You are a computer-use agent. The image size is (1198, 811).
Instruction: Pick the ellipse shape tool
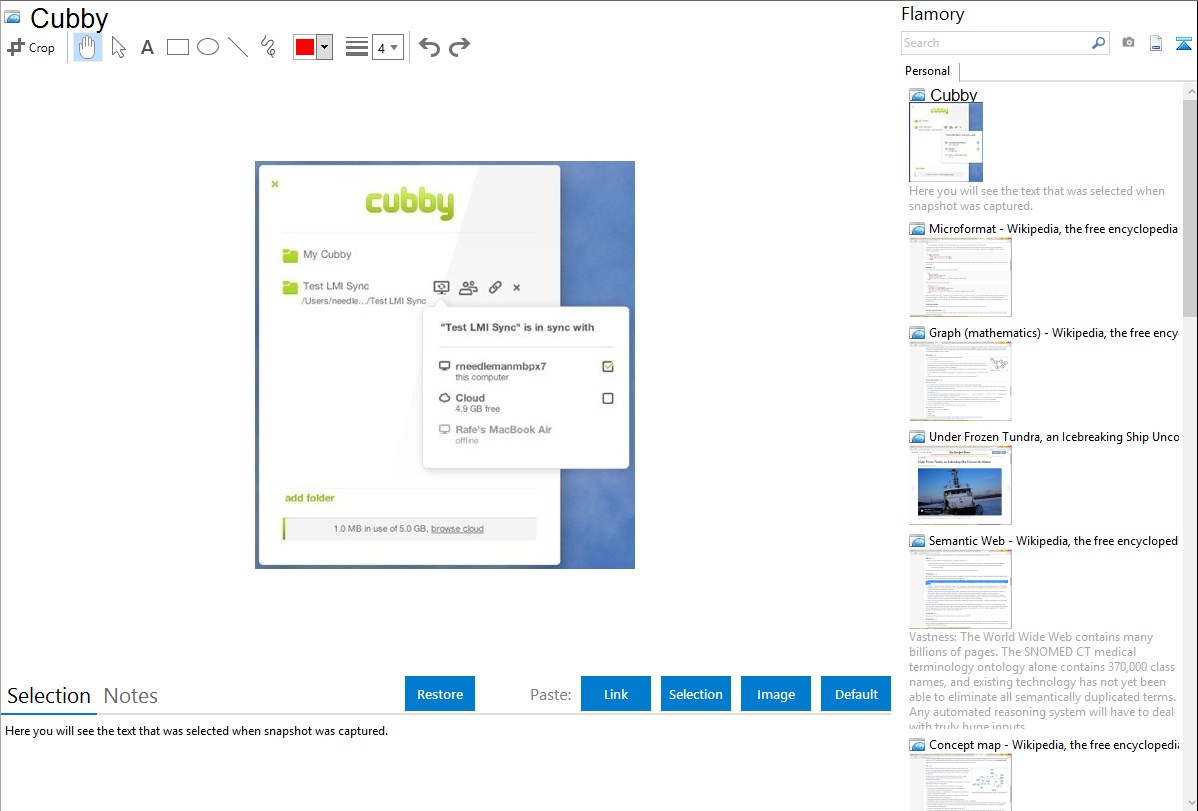[x=208, y=47]
